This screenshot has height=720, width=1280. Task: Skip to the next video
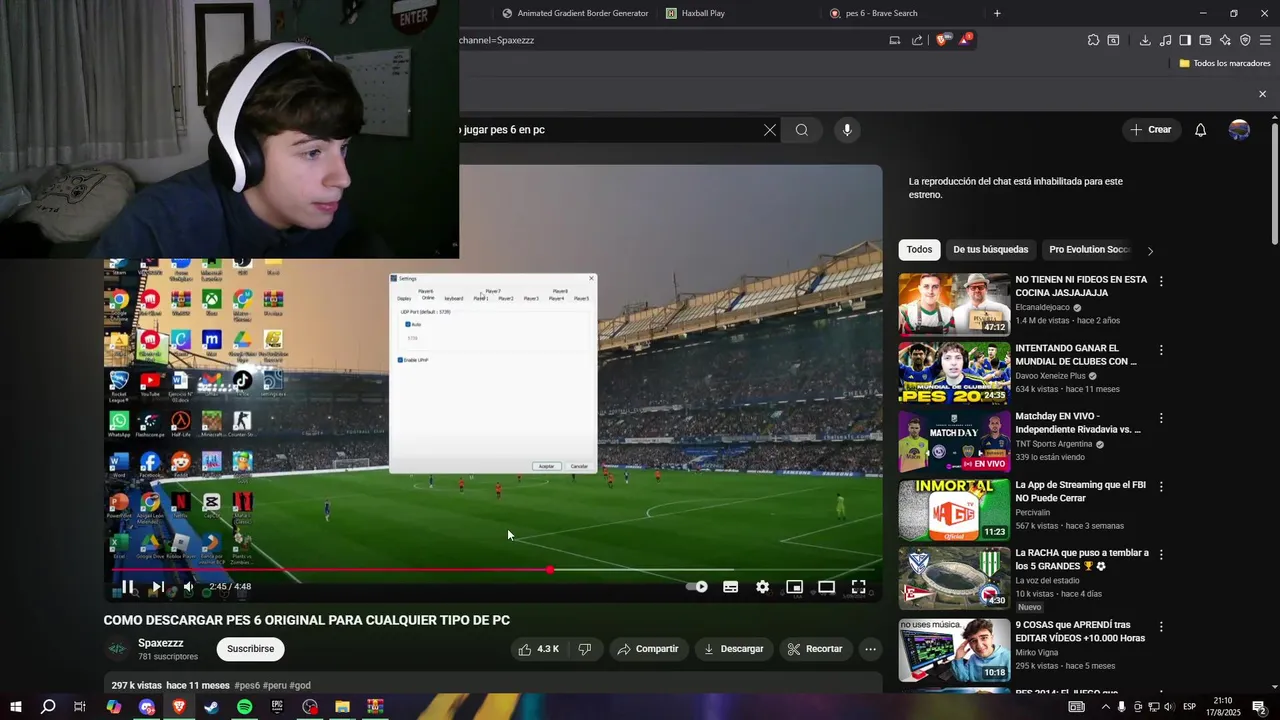point(157,587)
